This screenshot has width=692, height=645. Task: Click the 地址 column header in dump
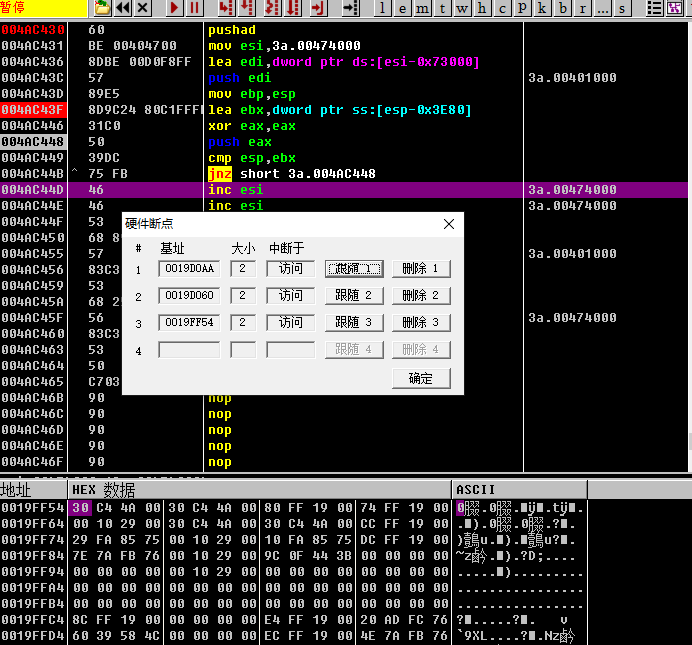(x=34, y=490)
